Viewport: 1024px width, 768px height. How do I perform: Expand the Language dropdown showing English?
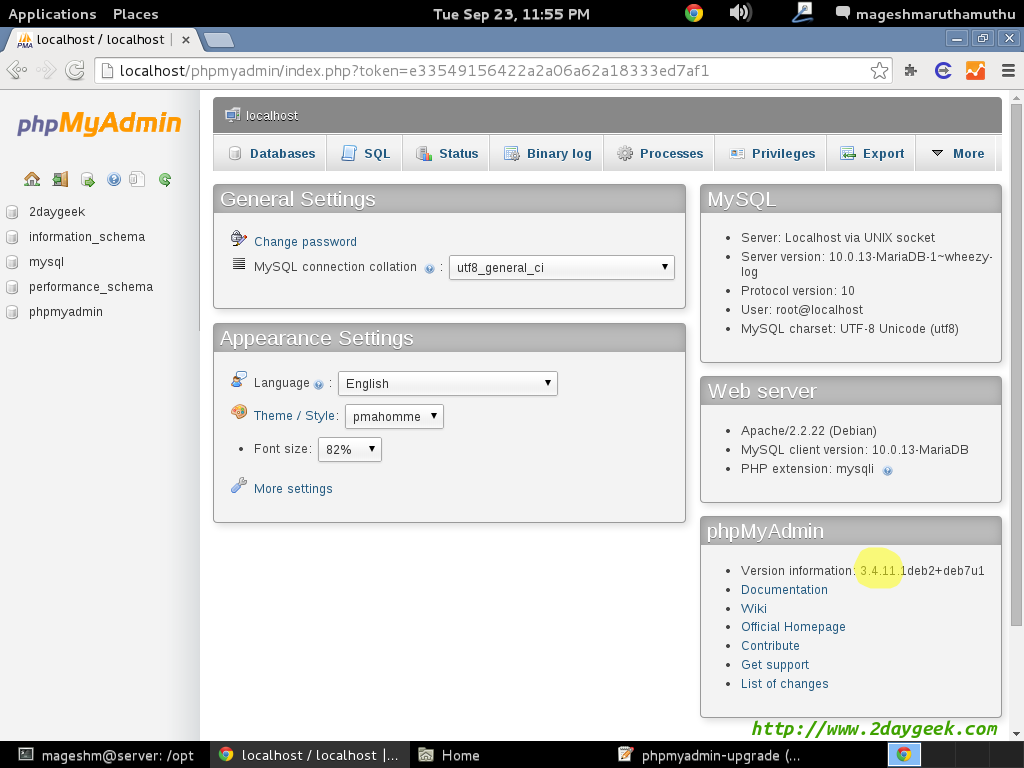pos(447,383)
